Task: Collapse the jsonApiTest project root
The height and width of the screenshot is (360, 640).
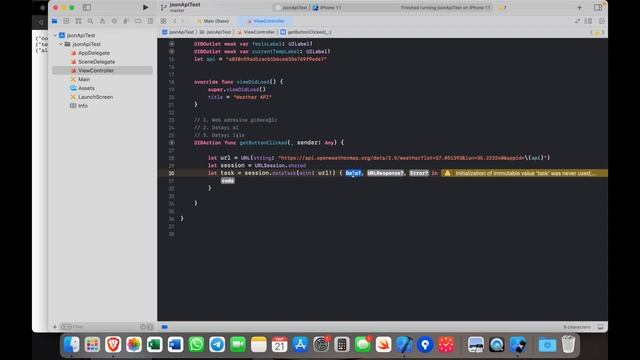Action: coord(55,35)
